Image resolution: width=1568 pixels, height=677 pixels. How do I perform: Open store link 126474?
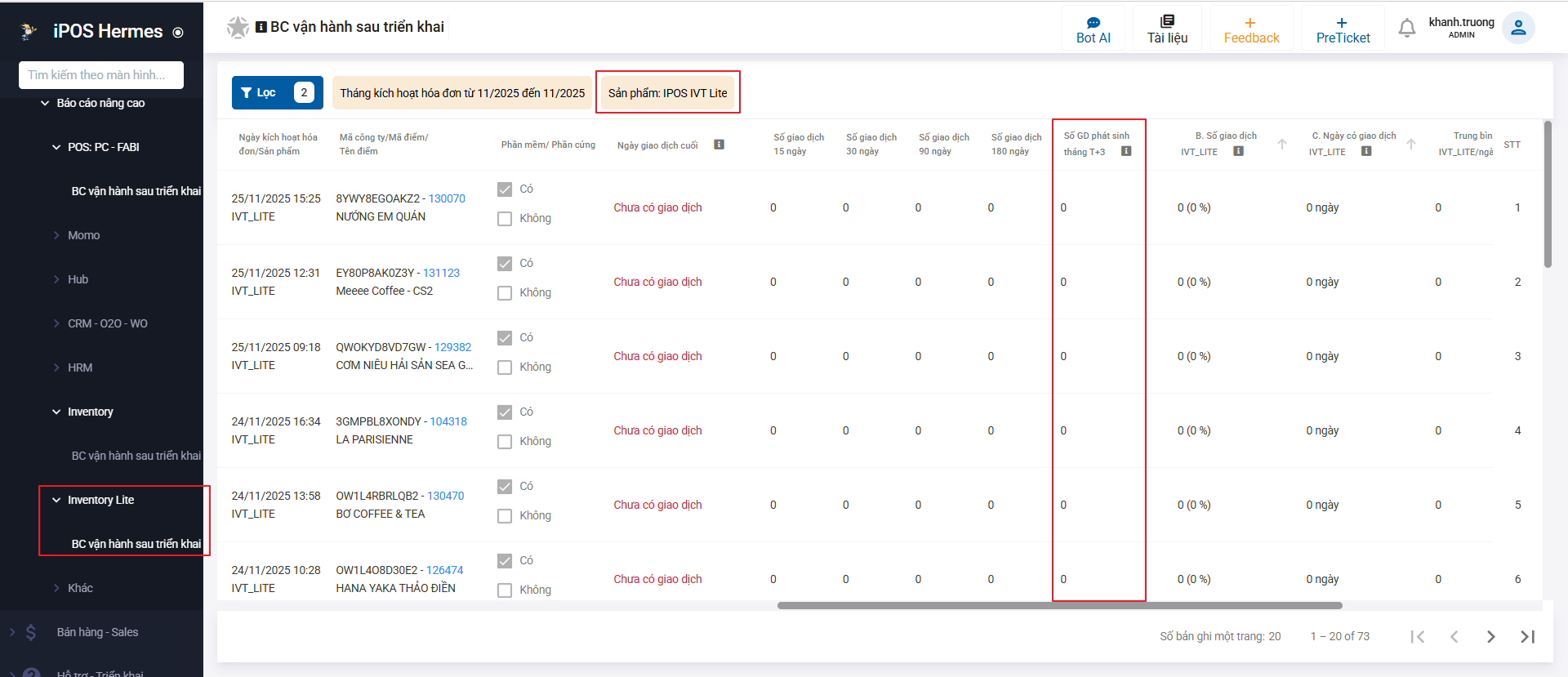click(444, 570)
